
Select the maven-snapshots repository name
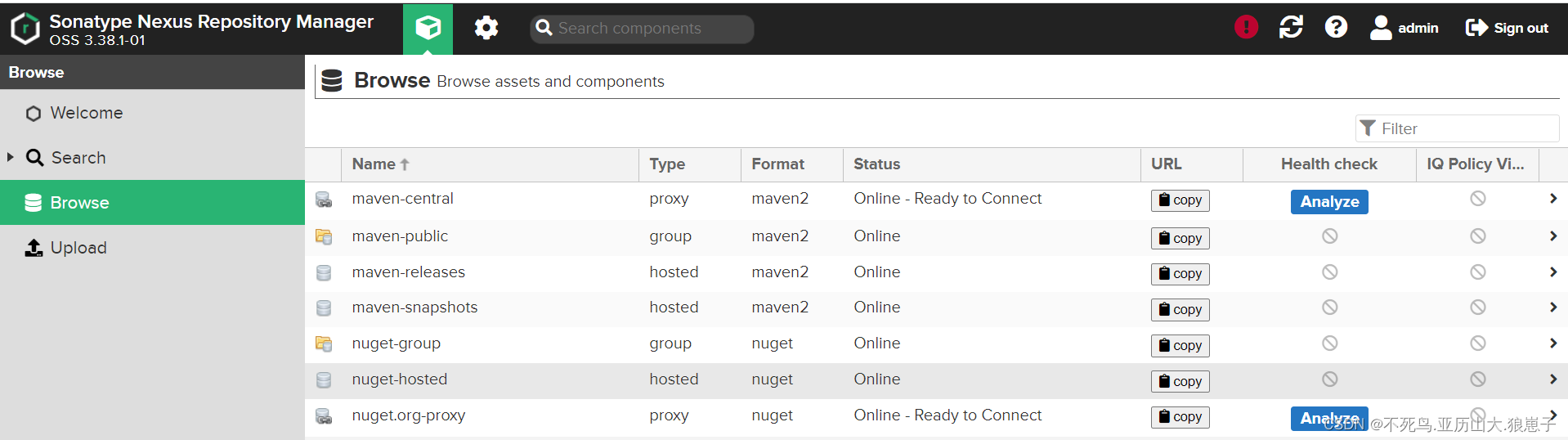pos(414,308)
